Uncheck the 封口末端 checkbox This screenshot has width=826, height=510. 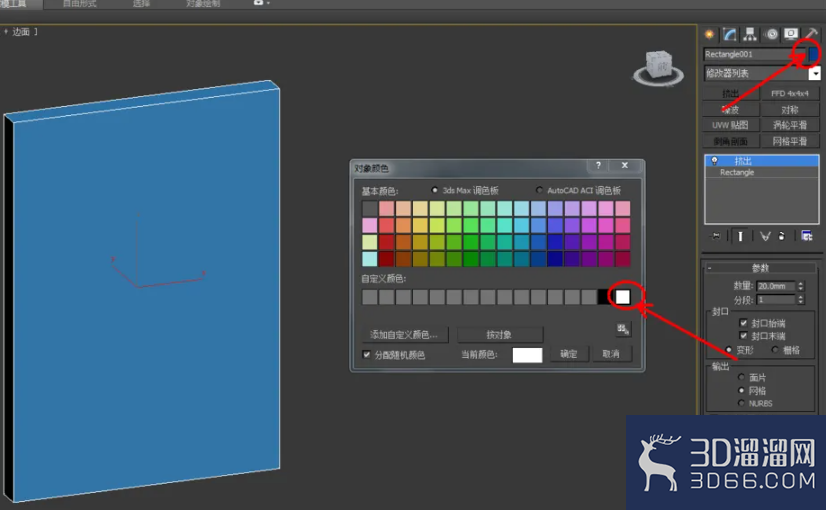743,336
